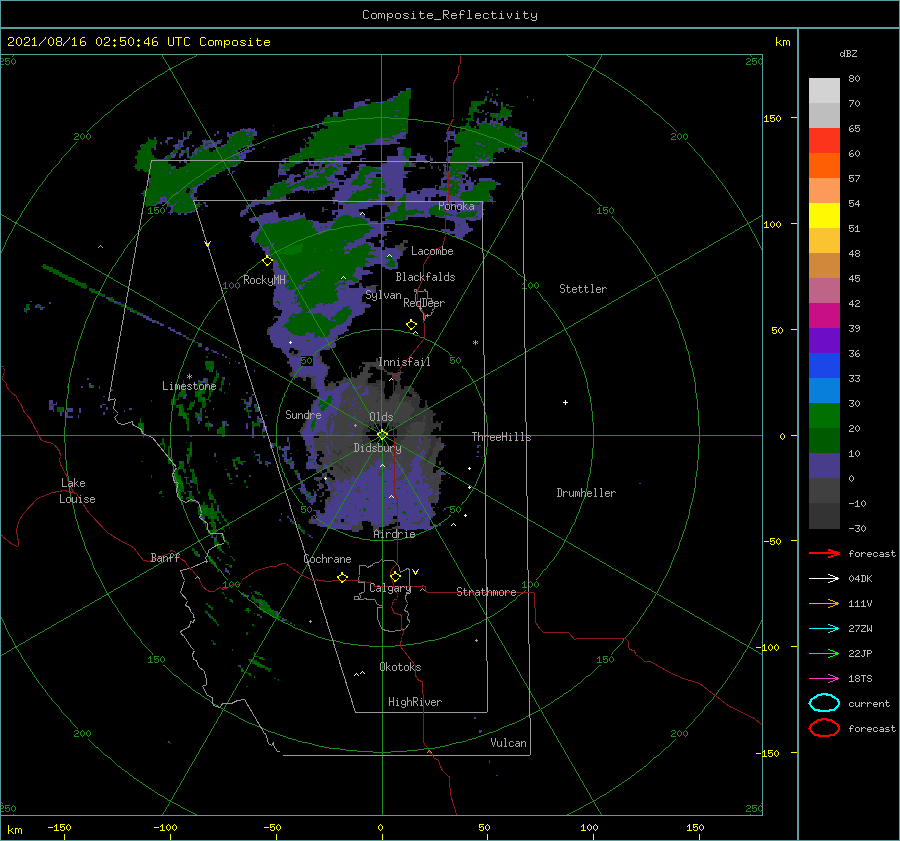Click the green 30 dBZ color swatch
Screen dimensions: 900x841
(824, 416)
